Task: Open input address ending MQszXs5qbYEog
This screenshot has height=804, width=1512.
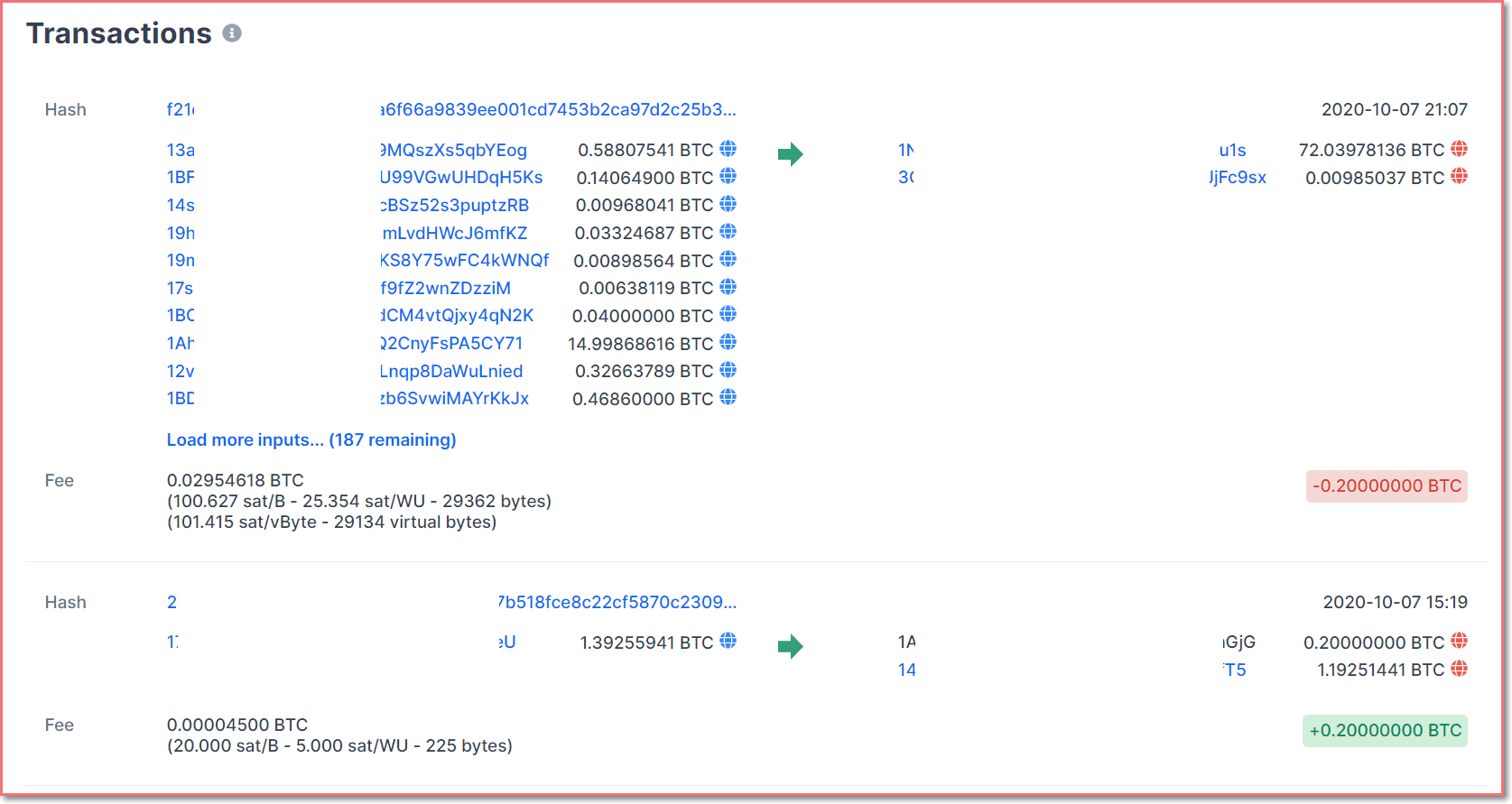Action: (453, 150)
